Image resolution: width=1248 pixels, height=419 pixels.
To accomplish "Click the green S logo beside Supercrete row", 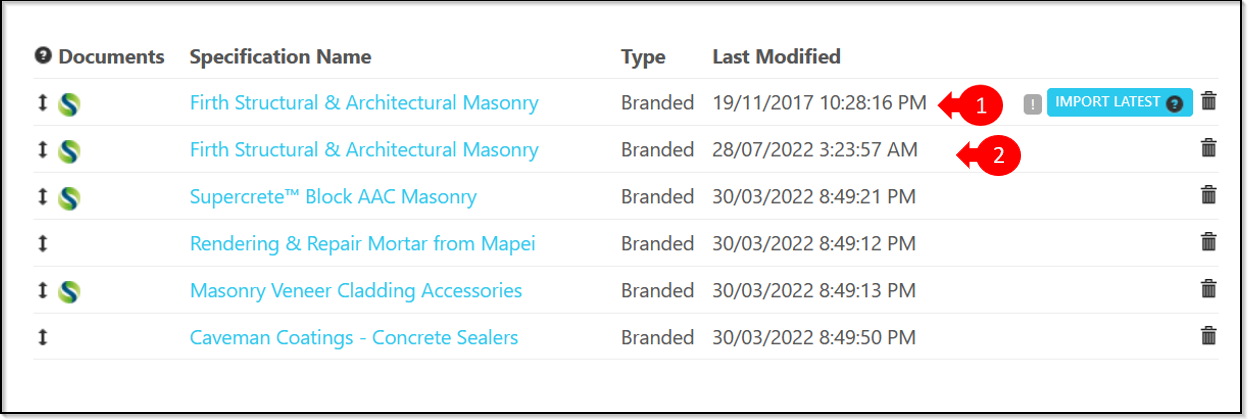I will [69, 197].
